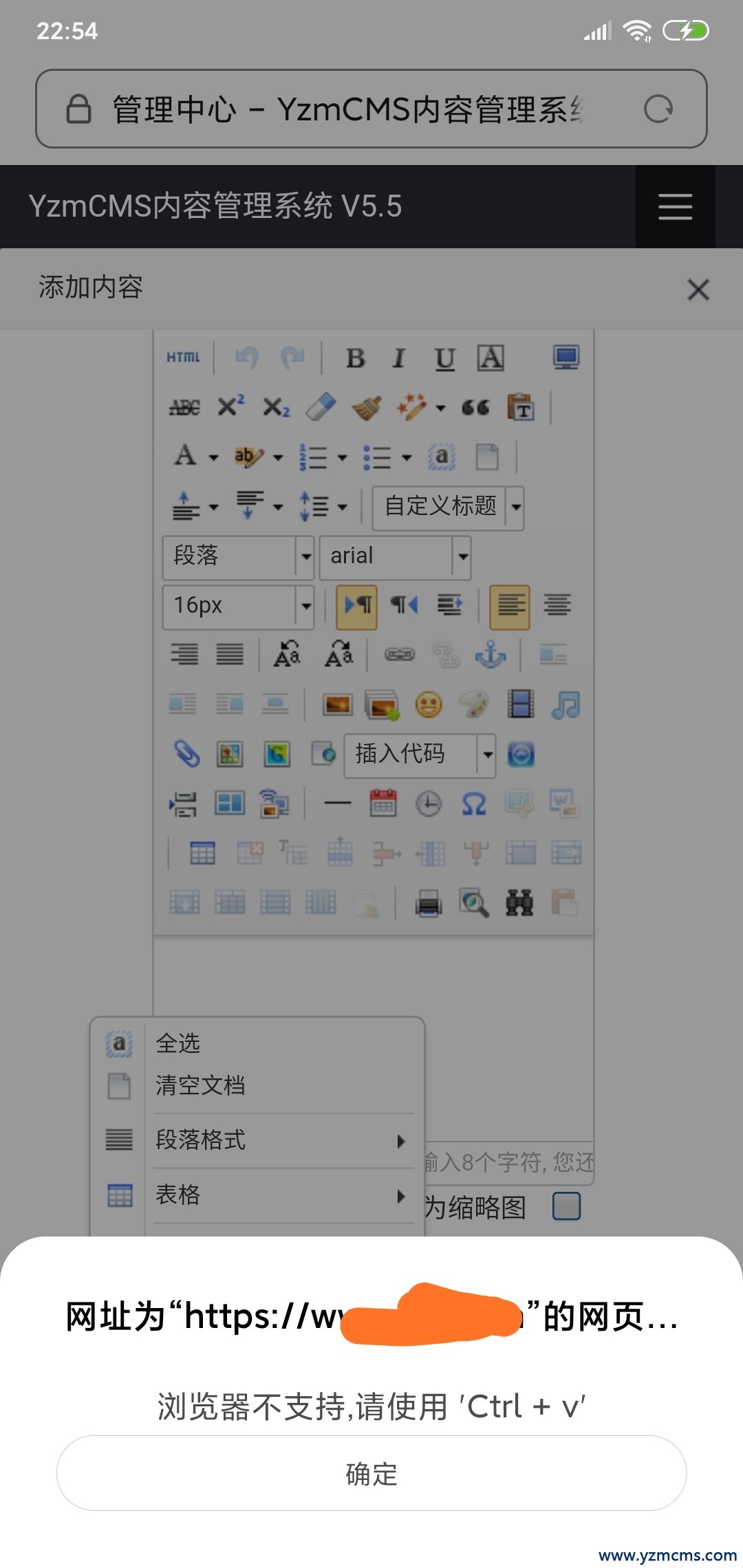Click the eraser clear-format icon
The width and height of the screenshot is (743, 1568).
tap(321, 407)
